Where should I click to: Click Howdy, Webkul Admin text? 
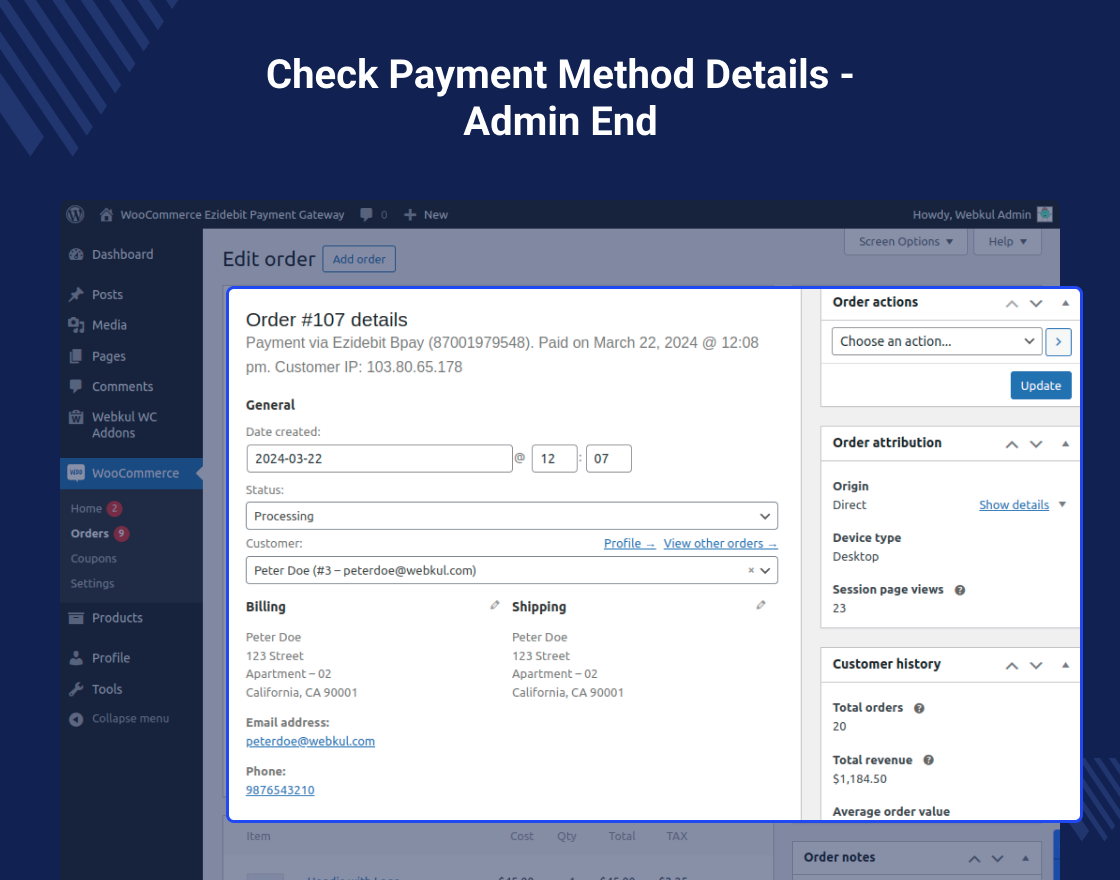click(x=971, y=214)
